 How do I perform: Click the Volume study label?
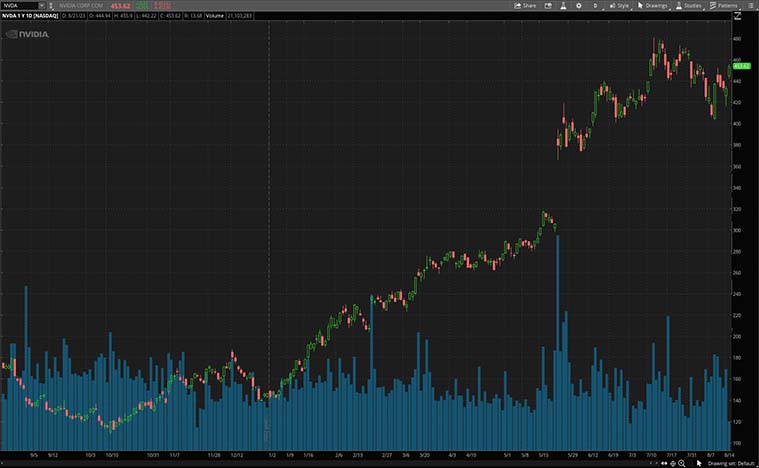tap(214, 16)
